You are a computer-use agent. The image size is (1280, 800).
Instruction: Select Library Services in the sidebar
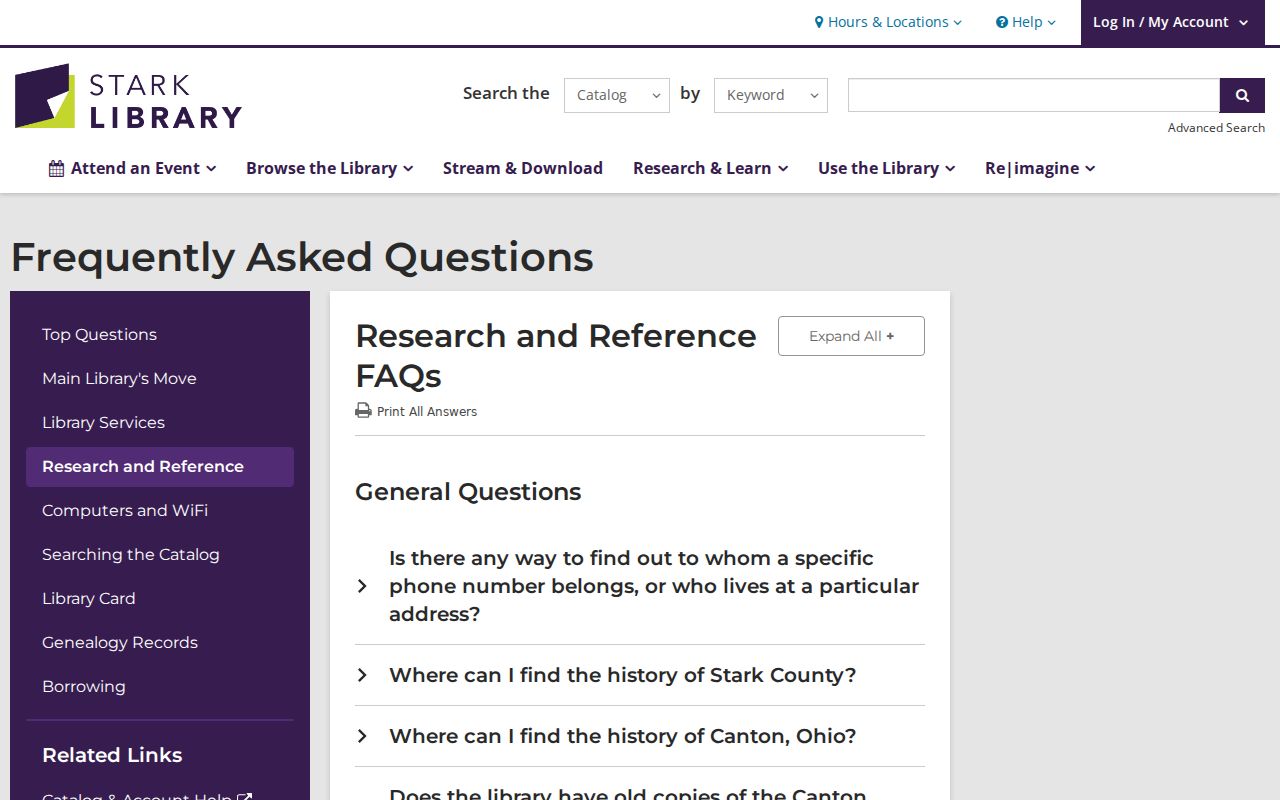click(x=160, y=423)
